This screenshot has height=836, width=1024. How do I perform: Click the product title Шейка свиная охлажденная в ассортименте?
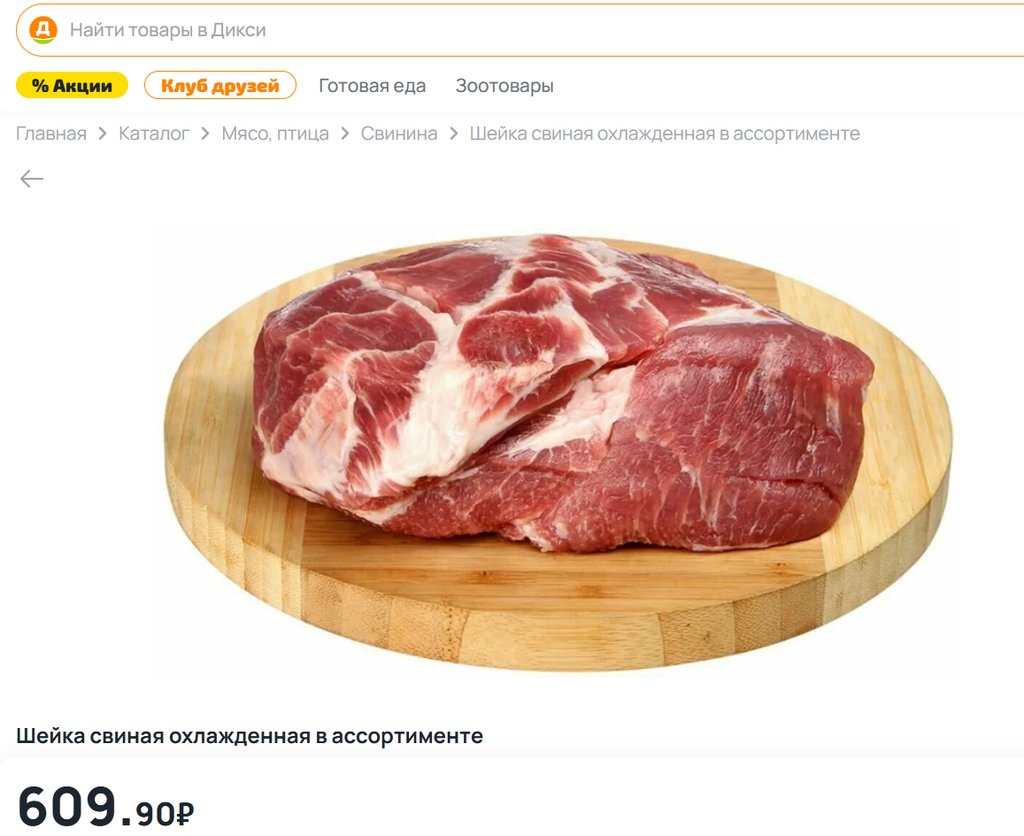click(249, 736)
